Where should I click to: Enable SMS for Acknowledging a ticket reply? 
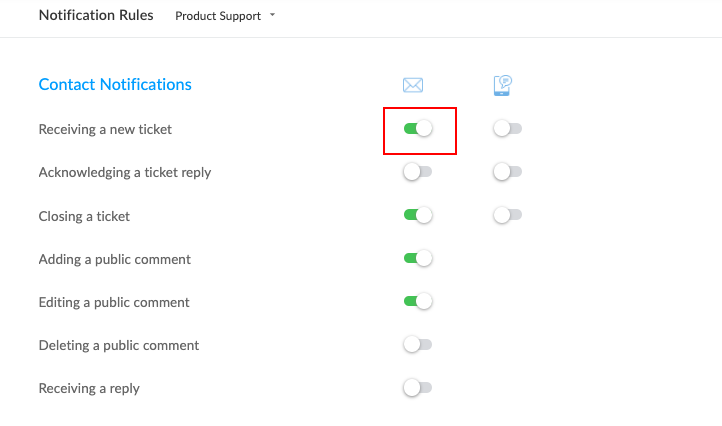[507, 172]
